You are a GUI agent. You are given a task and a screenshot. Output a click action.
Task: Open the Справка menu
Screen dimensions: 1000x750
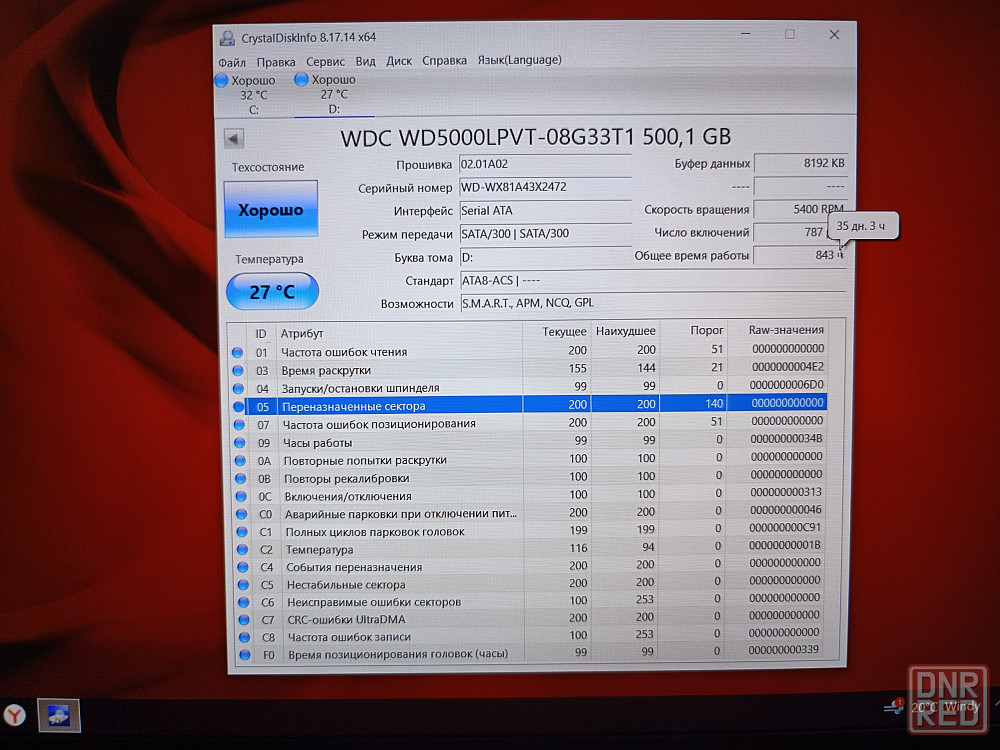444,61
